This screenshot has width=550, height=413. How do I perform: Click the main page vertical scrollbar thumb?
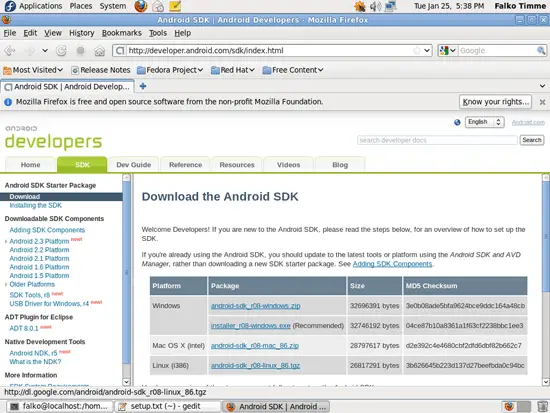(546, 237)
